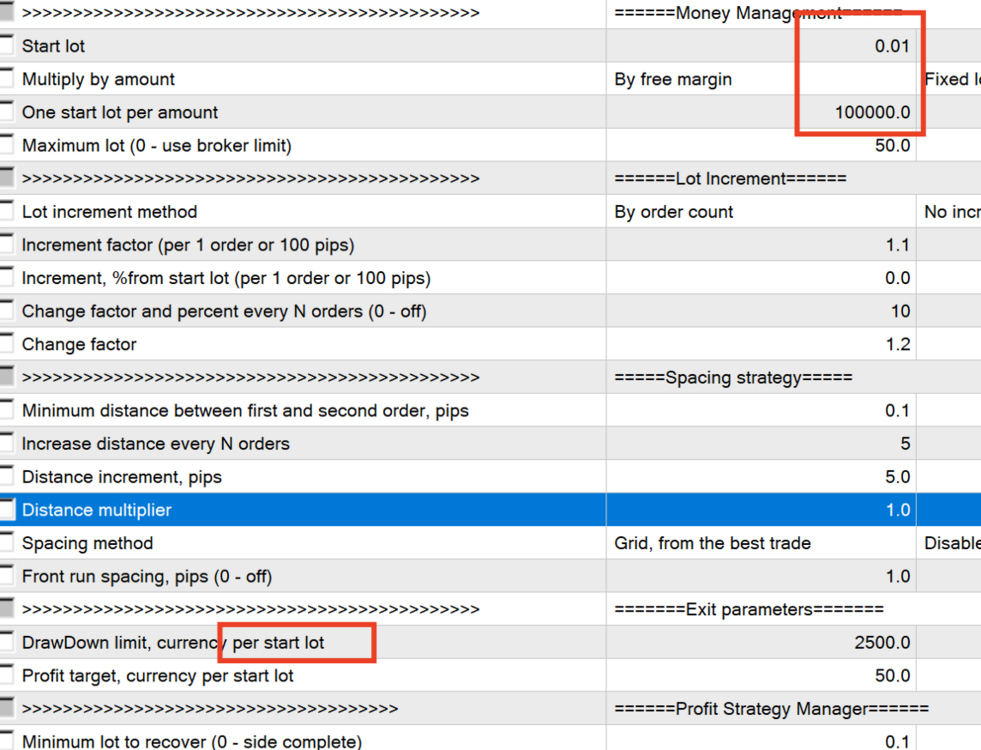Viewport: 981px width, 750px height.
Task: Select the highlighted 'Distance multiplier' label
Action: pos(96,510)
